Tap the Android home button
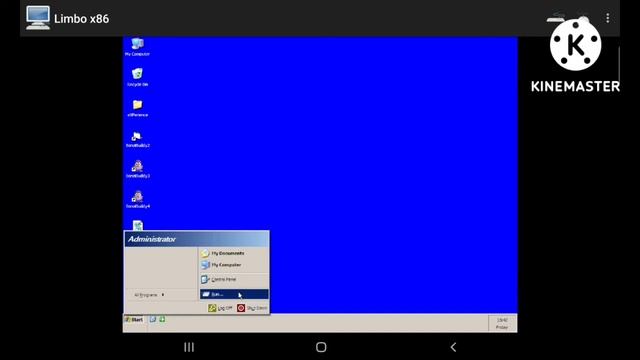This screenshot has width=640, height=360. click(x=321, y=347)
